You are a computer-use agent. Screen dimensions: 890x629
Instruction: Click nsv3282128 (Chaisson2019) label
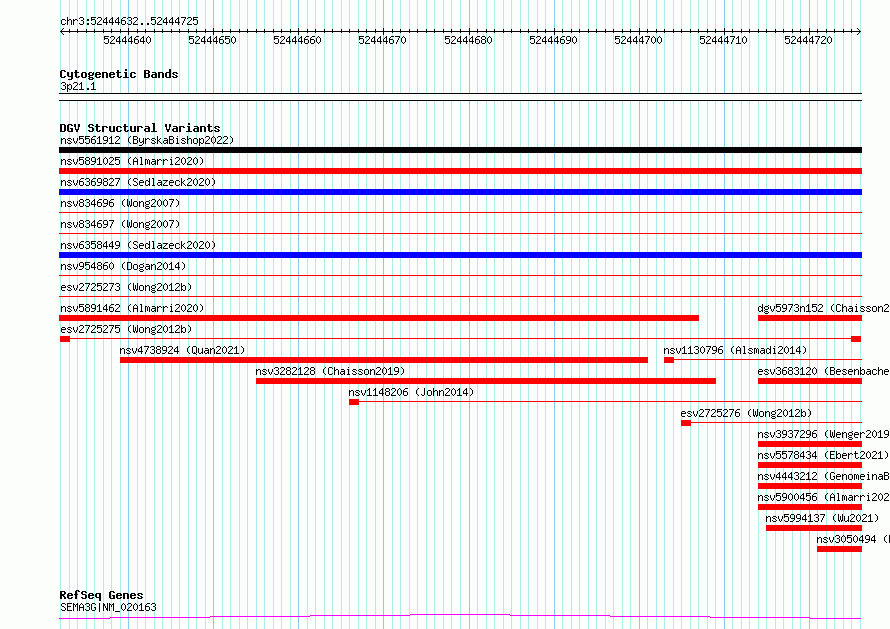click(330, 371)
